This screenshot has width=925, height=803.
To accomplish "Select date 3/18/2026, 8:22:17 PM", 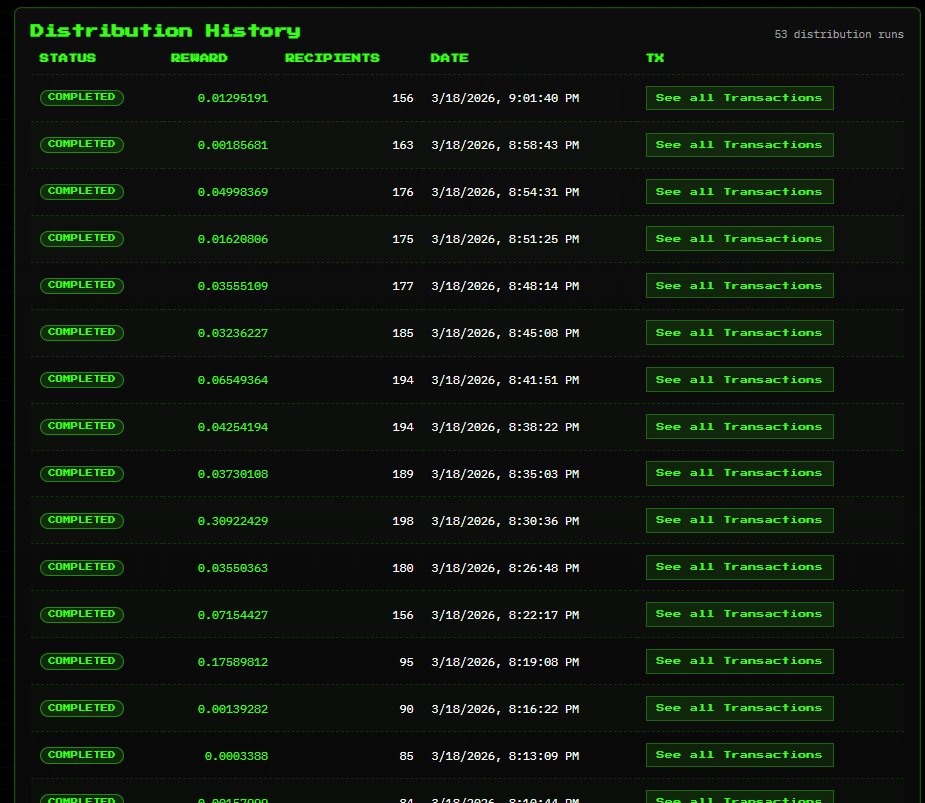I will coord(505,615).
